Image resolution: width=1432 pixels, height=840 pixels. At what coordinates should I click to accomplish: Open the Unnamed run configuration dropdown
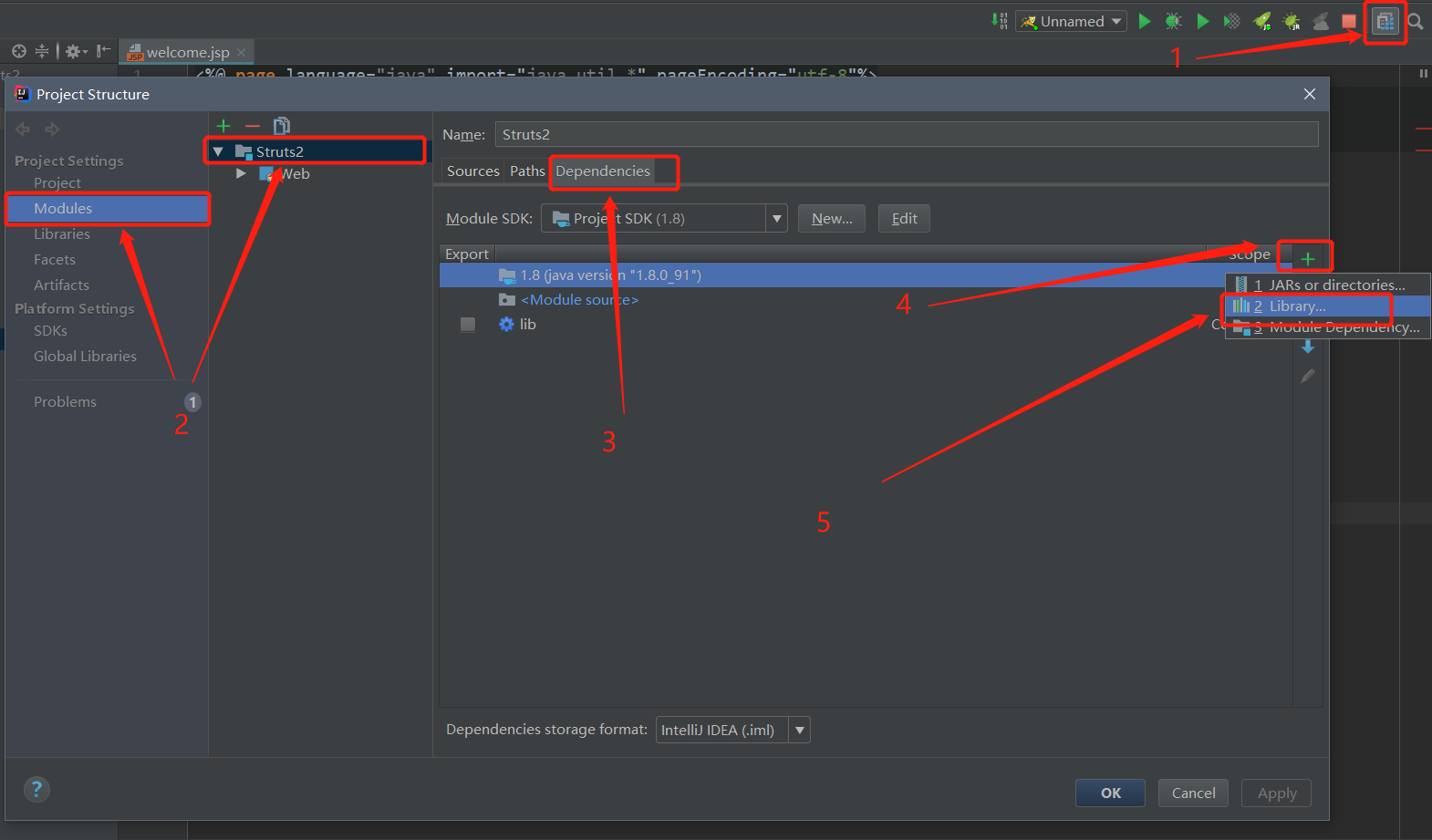1072,21
